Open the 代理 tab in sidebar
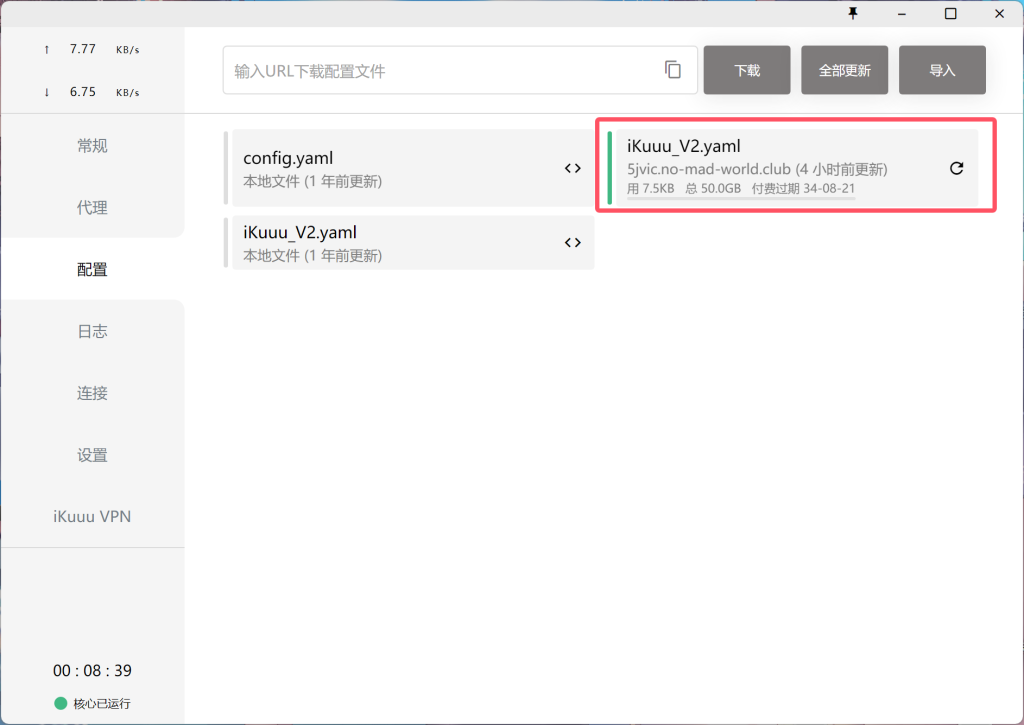 click(x=92, y=208)
